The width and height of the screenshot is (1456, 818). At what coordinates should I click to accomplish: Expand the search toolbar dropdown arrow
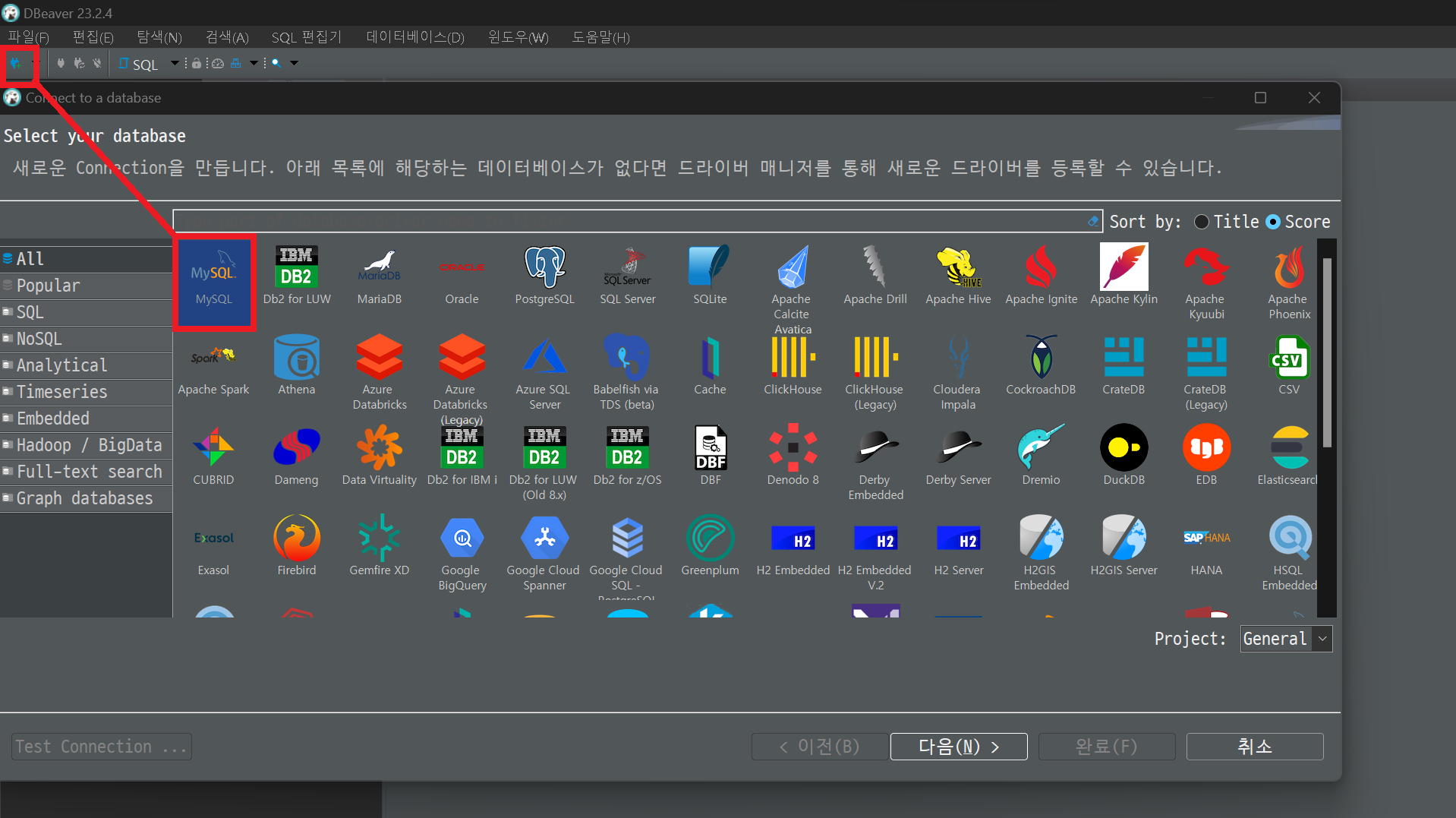[294, 63]
